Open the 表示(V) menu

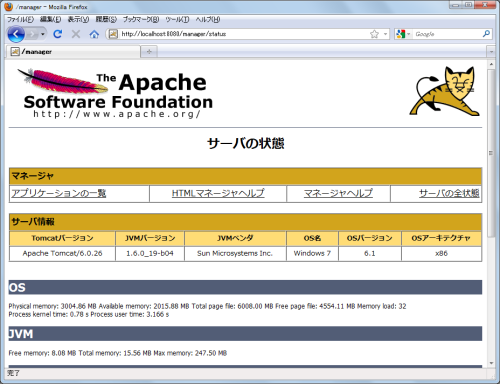[78, 19]
